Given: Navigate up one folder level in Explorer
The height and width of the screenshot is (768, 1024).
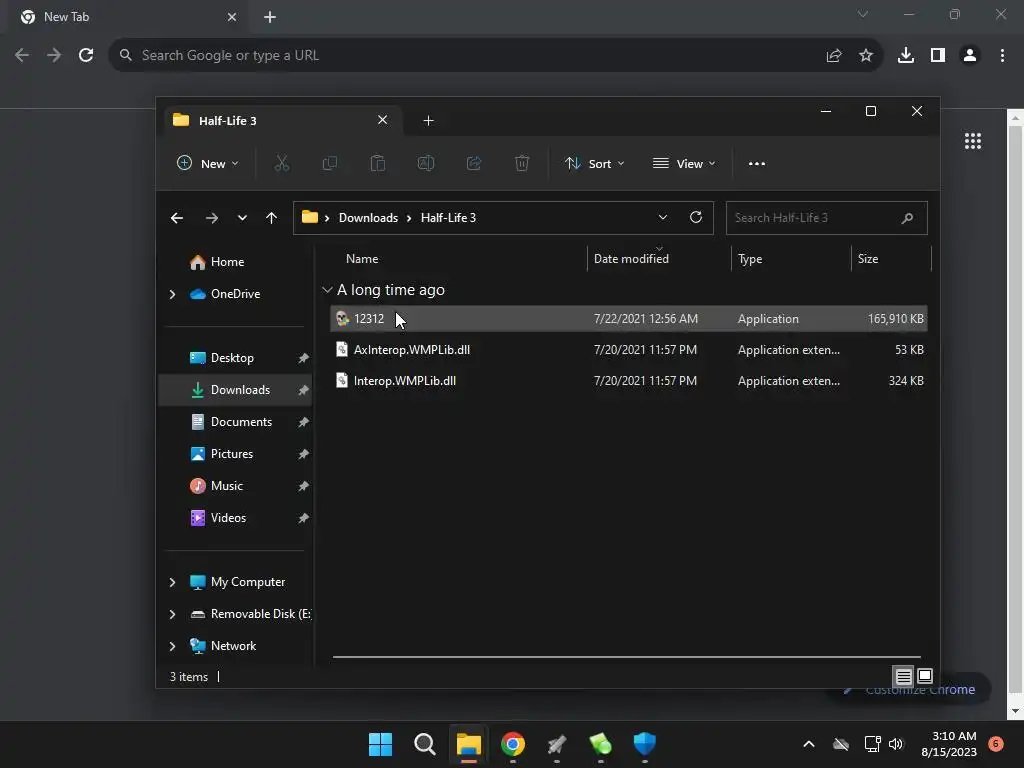Looking at the screenshot, I should point(272,218).
